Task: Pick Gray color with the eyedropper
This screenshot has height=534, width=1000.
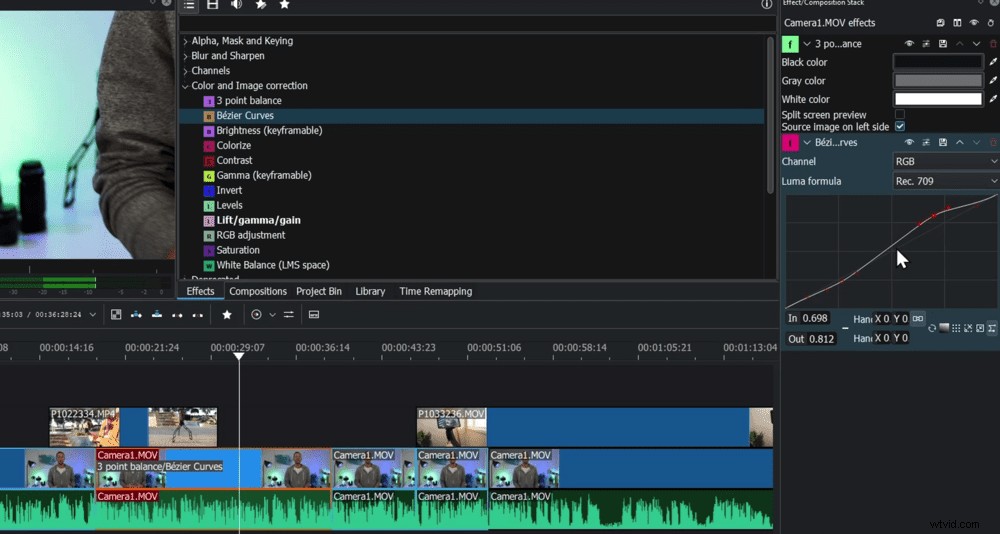Action: (x=993, y=80)
